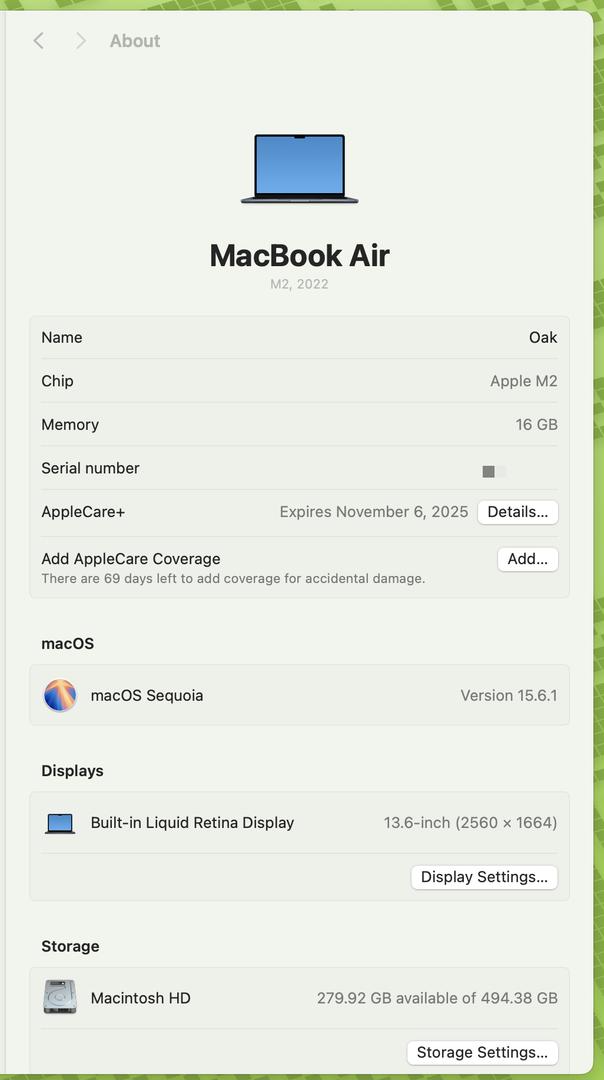Click the About page title
This screenshot has height=1080, width=604.
tap(135, 41)
